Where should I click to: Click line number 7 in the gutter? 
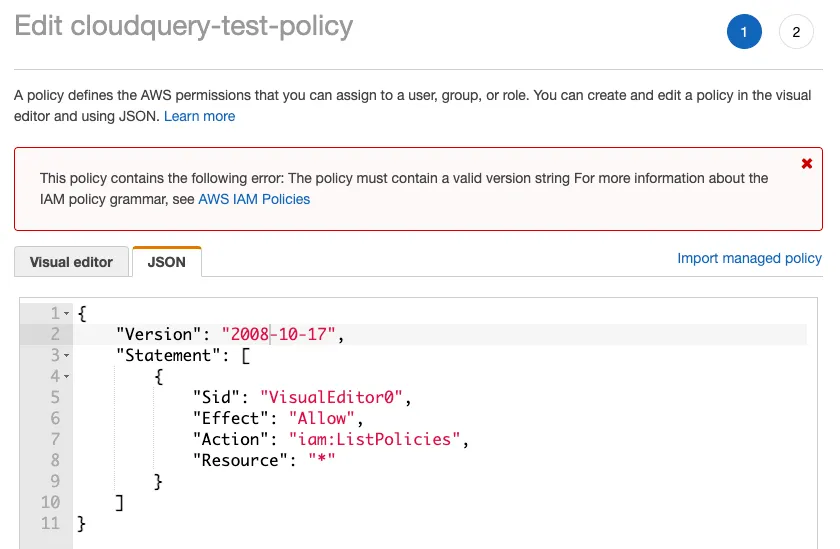pyautogui.click(x=55, y=439)
